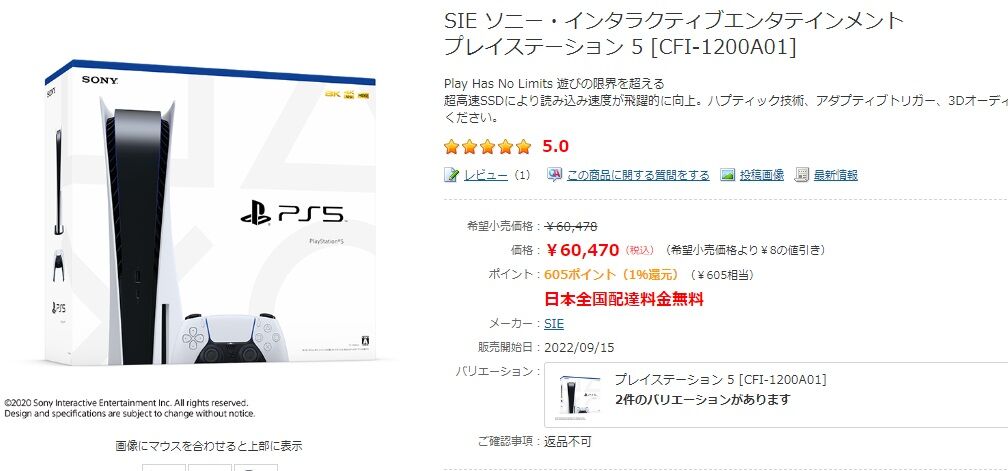Click the 2件のバリエーションがあります text
Viewport: 1008px width, 471px height.
[702, 400]
